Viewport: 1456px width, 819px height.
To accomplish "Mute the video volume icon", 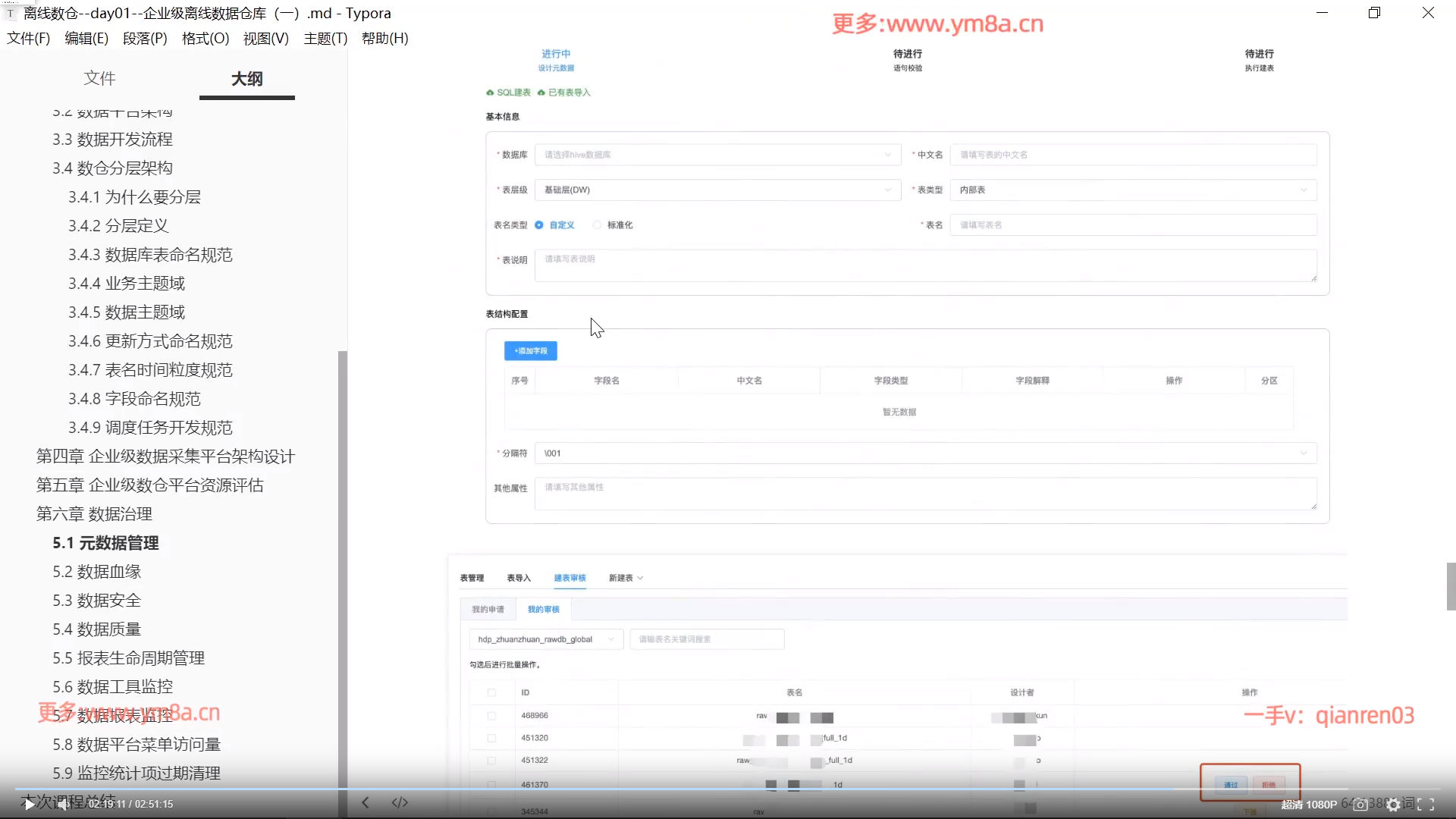I will [63, 805].
